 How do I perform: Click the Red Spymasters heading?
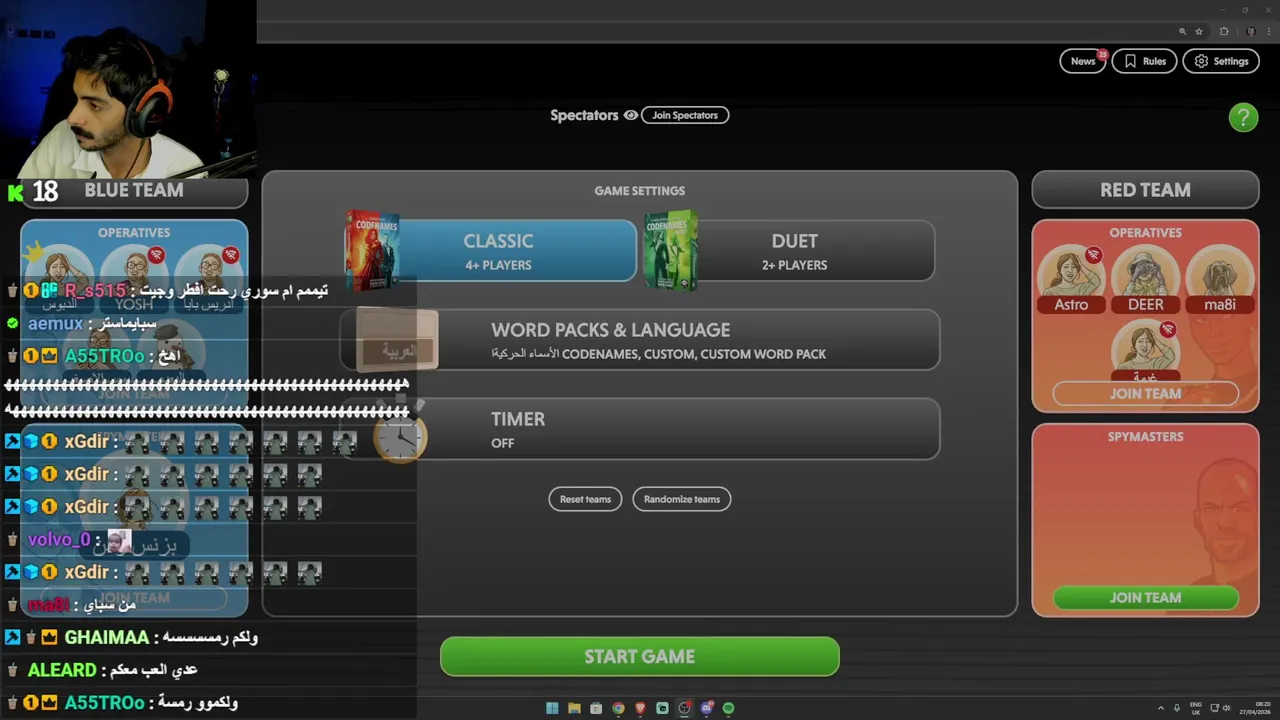(x=1145, y=437)
